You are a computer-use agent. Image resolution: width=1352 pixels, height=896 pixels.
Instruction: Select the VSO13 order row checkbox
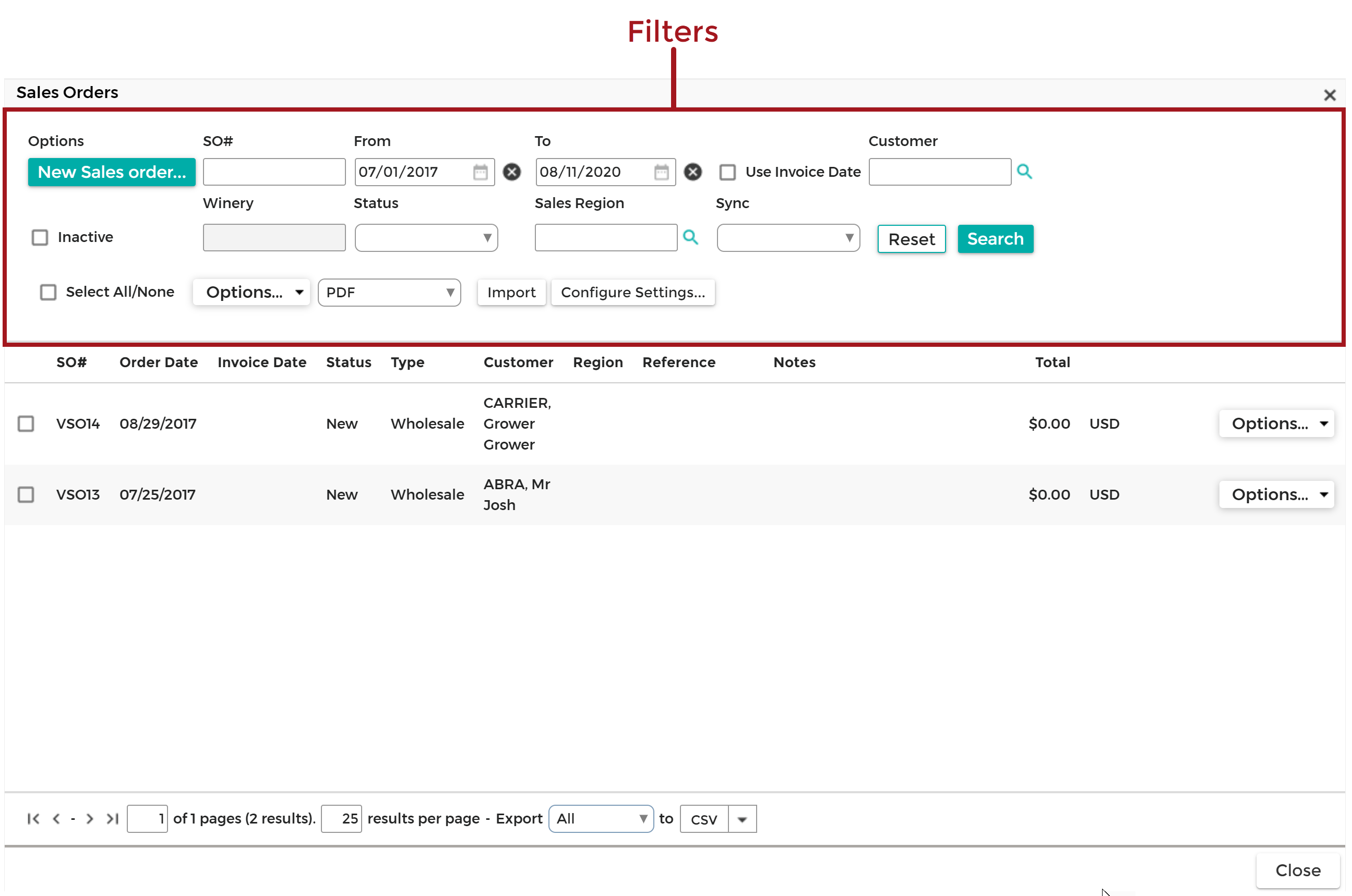[x=26, y=496]
